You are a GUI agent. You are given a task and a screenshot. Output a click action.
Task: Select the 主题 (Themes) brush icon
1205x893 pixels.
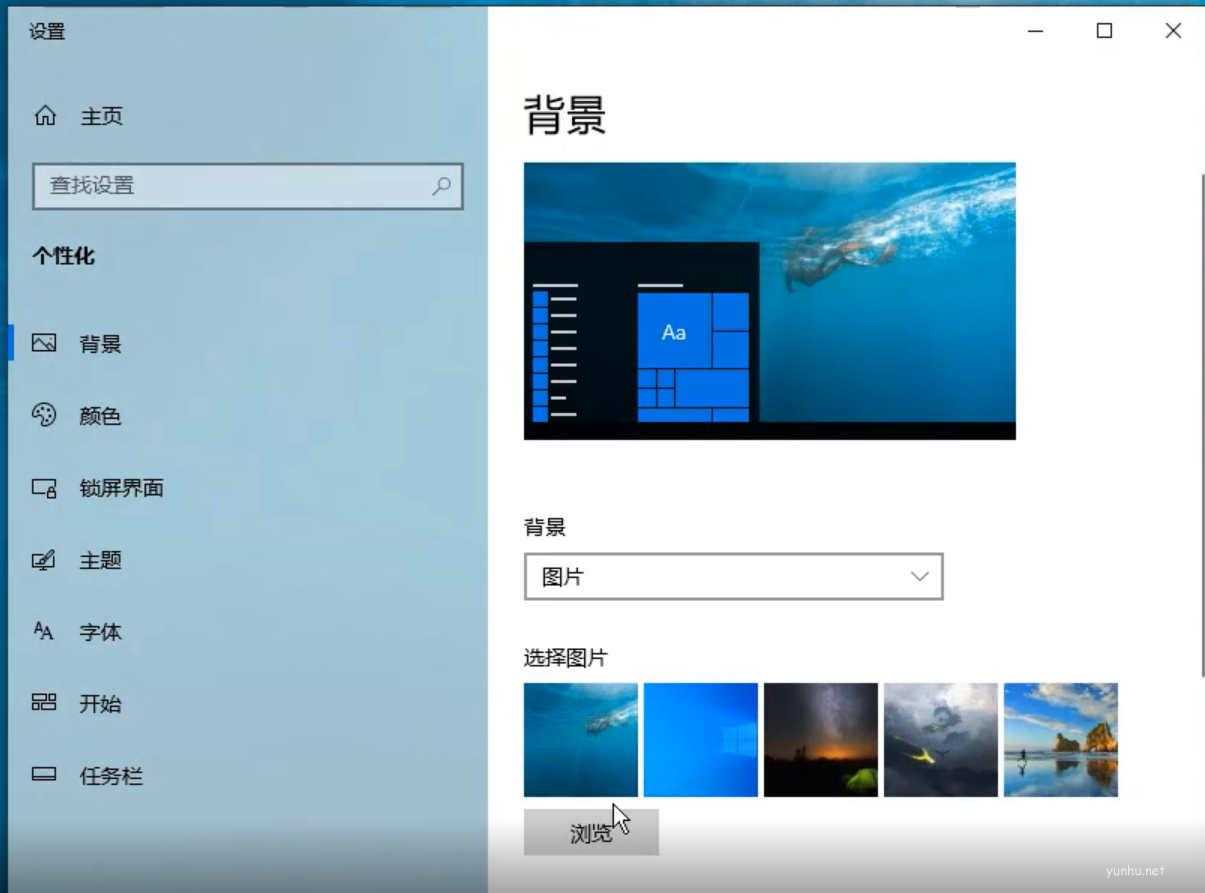44,560
